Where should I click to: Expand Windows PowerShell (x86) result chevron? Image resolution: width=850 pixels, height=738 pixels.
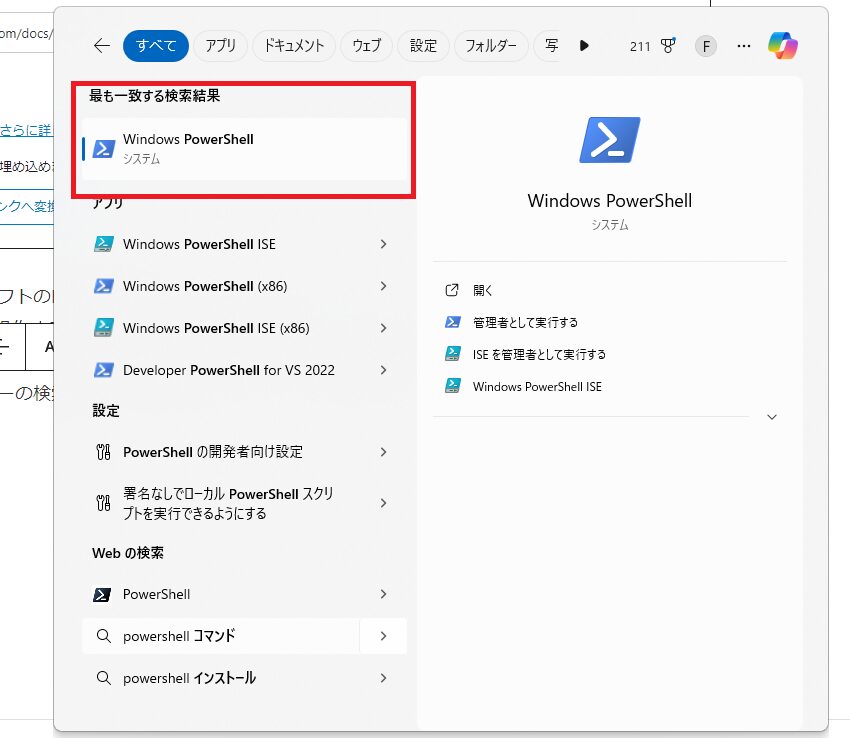click(383, 286)
